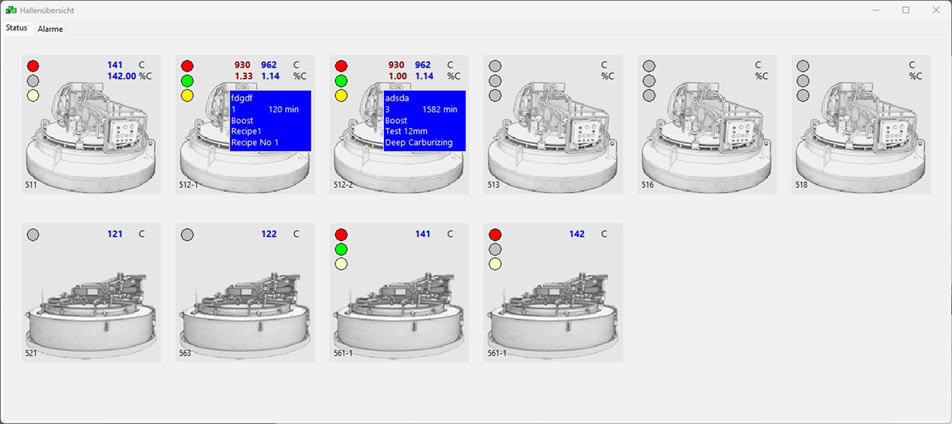Click green status light on 512-1
The height and width of the screenshot is (424, 952).
tap(187, 80)
